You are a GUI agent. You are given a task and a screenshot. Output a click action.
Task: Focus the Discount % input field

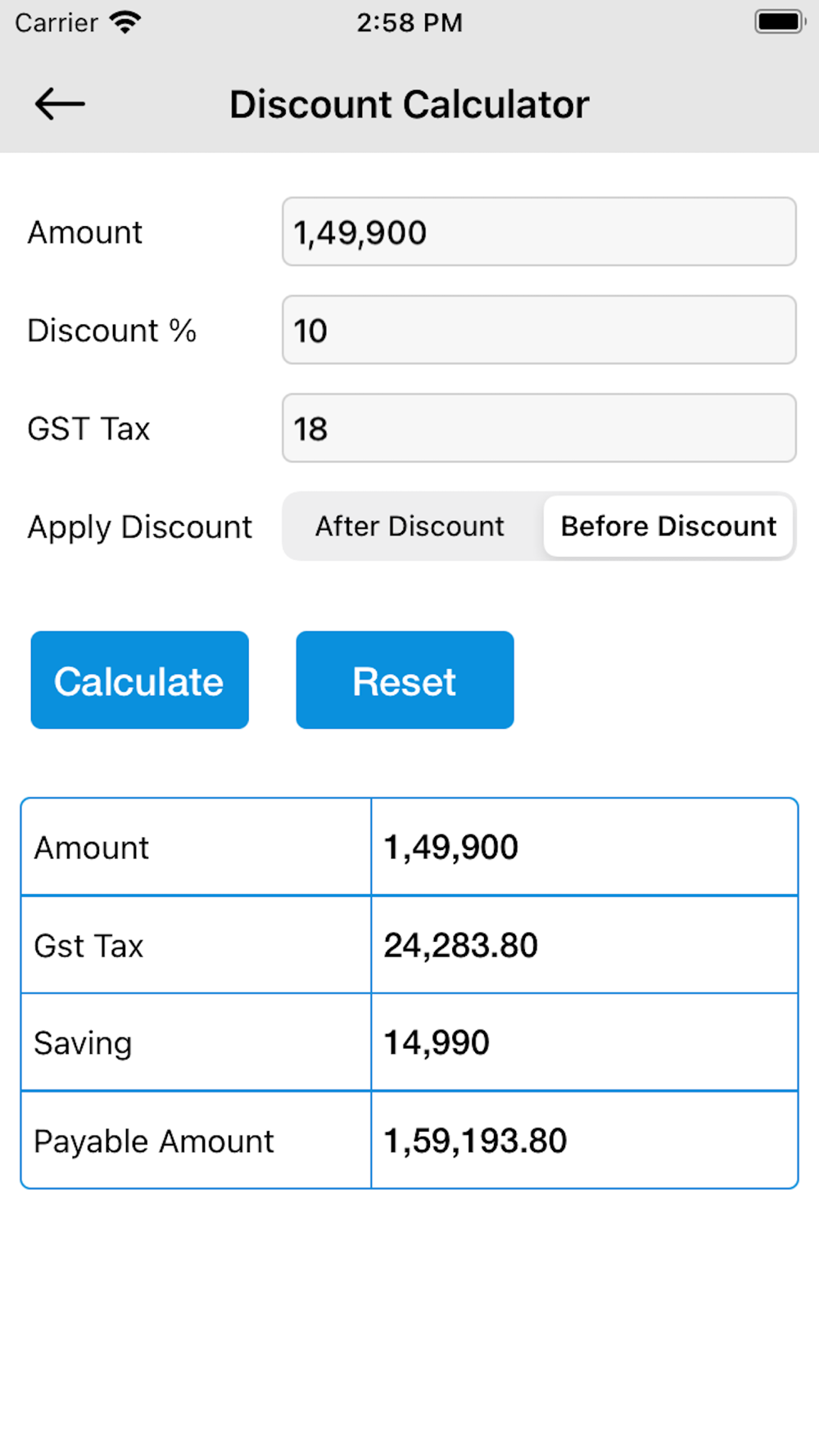[539, 330]
